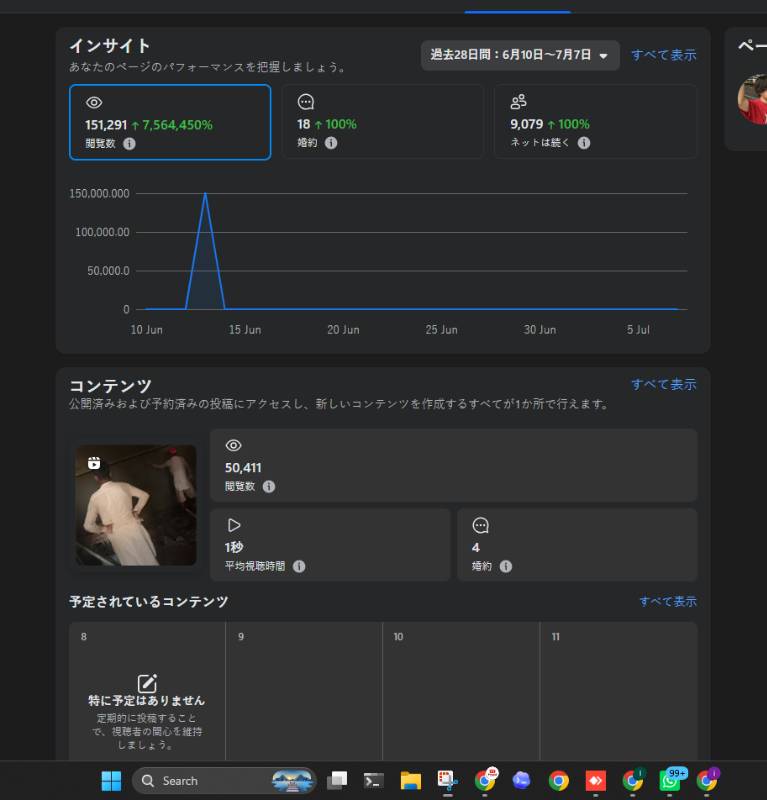Click the play icon above 1秒
The width and height of the screenshot is (767, 800).
234,525
